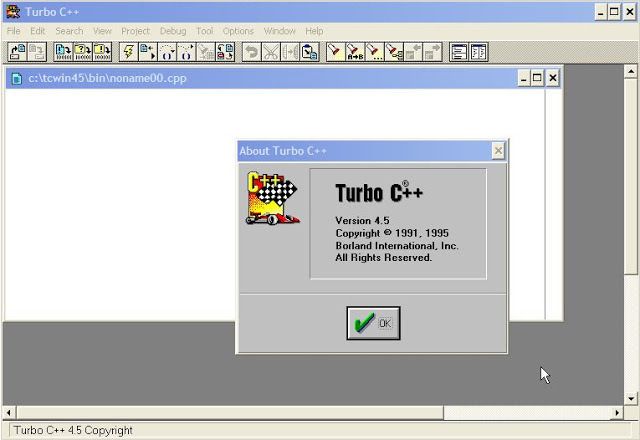640x440 pixels.
Task: Click the horizontal scrollbar right arrow
Action: coord(617,413)
